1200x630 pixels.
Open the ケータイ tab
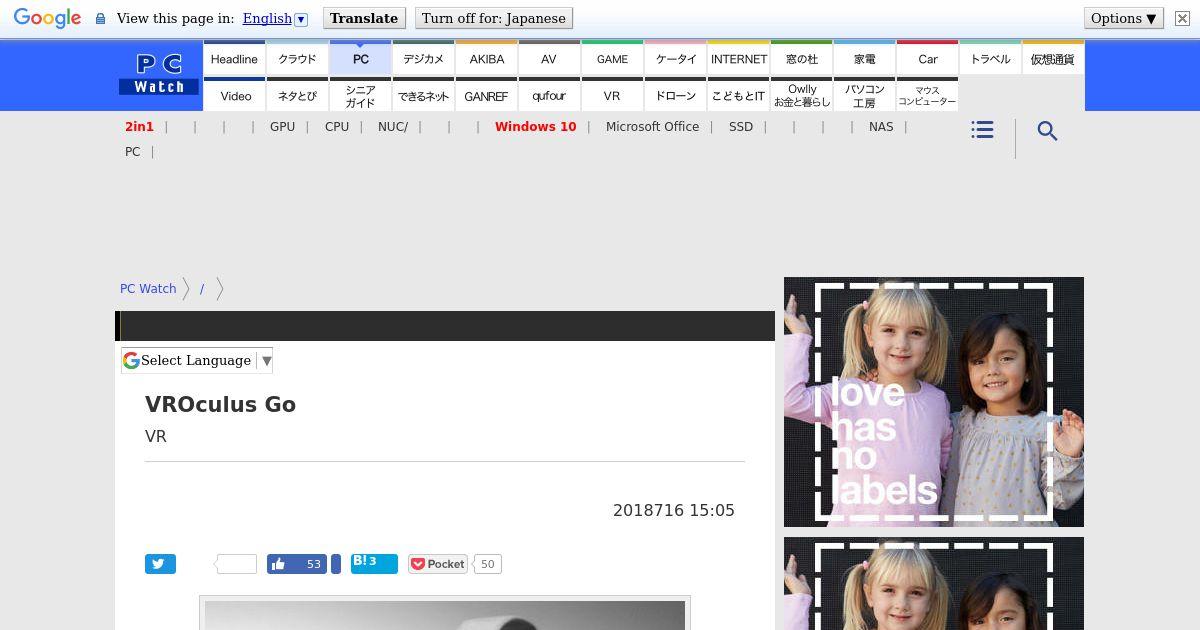pos(675,58)
